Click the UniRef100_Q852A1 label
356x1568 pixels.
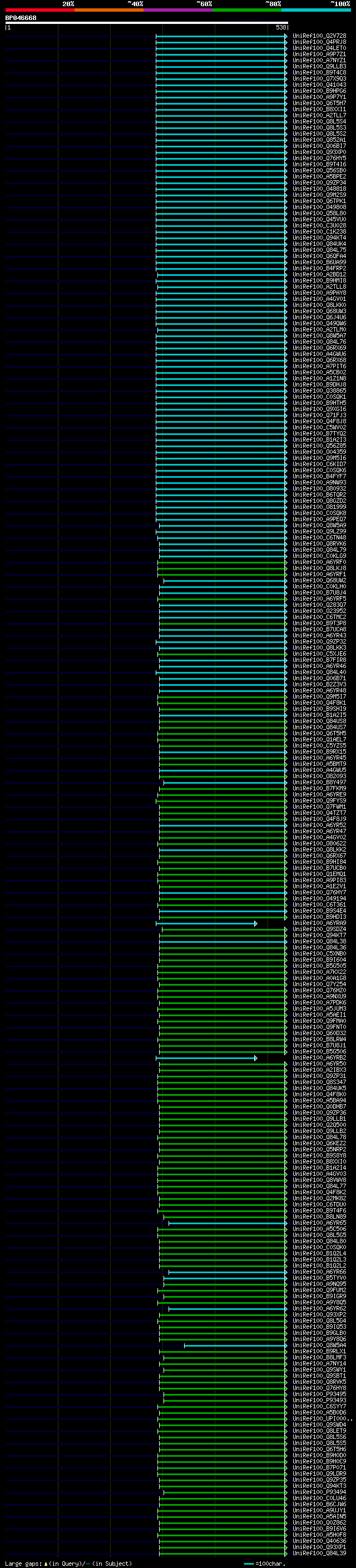[x=319, y=140]
